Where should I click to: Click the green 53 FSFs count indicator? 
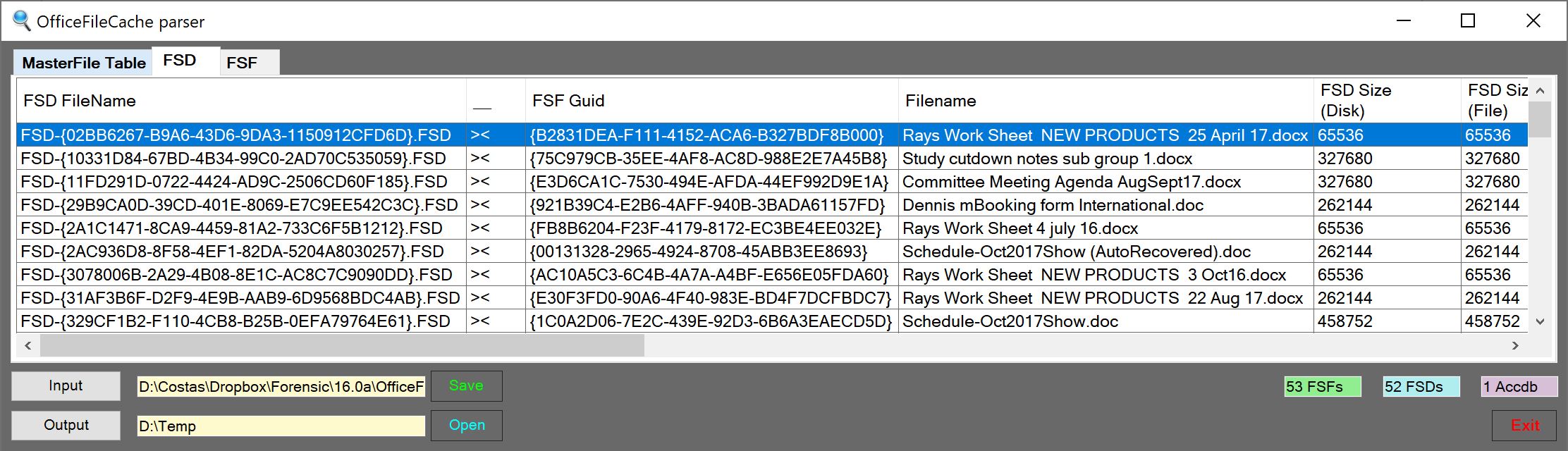point(1322,386)
